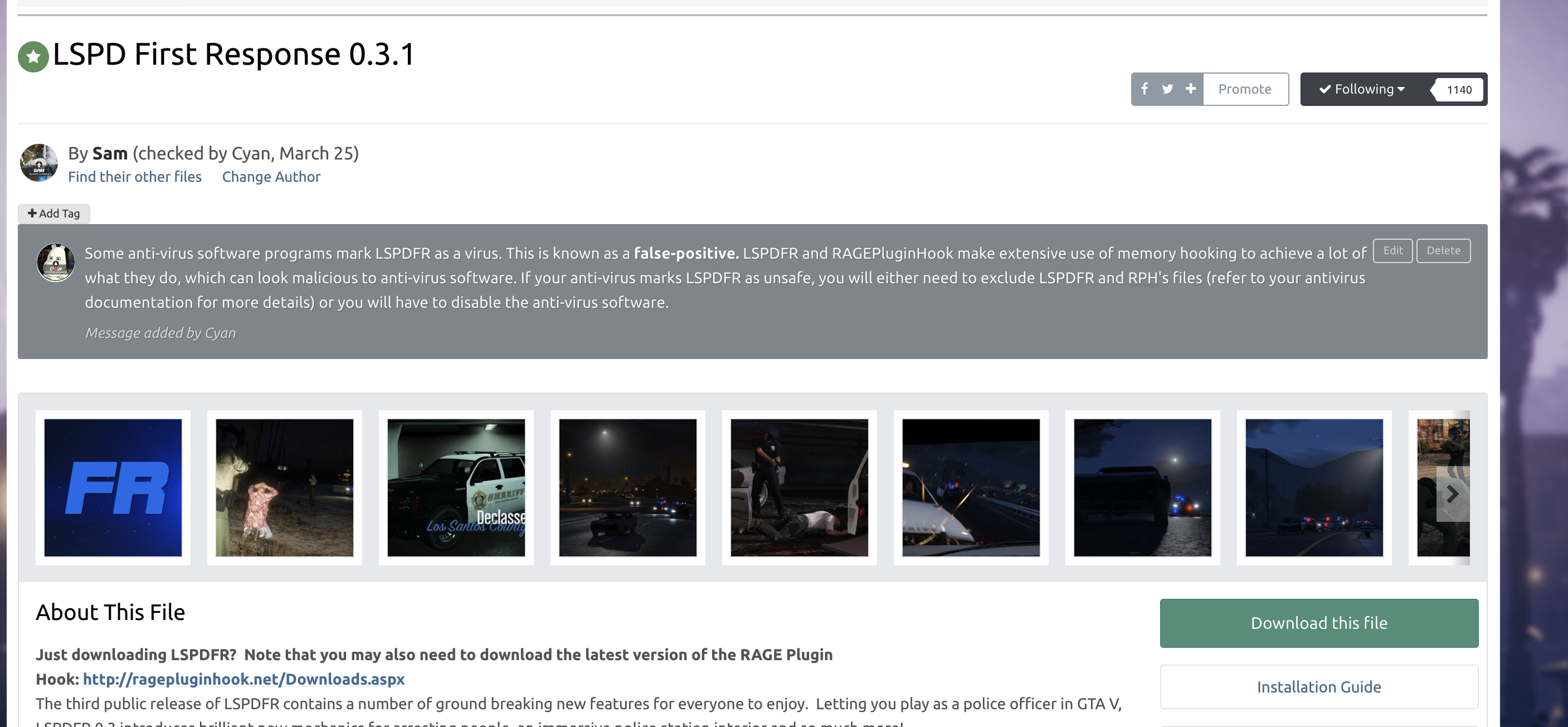
Task: Click Cyan's avatar in the notice
Action: click(x=56, y=263)
